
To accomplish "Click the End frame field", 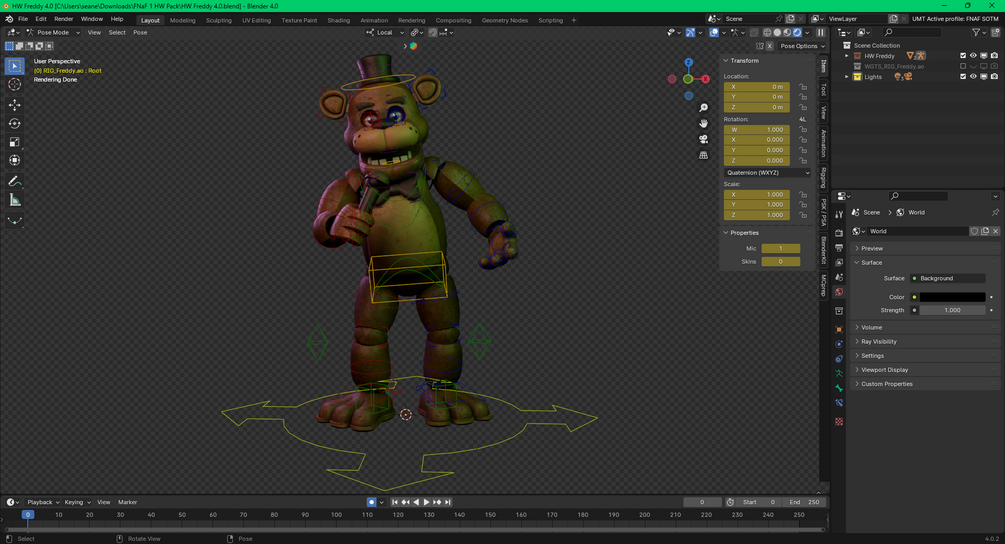I will [x=805, y=502].
